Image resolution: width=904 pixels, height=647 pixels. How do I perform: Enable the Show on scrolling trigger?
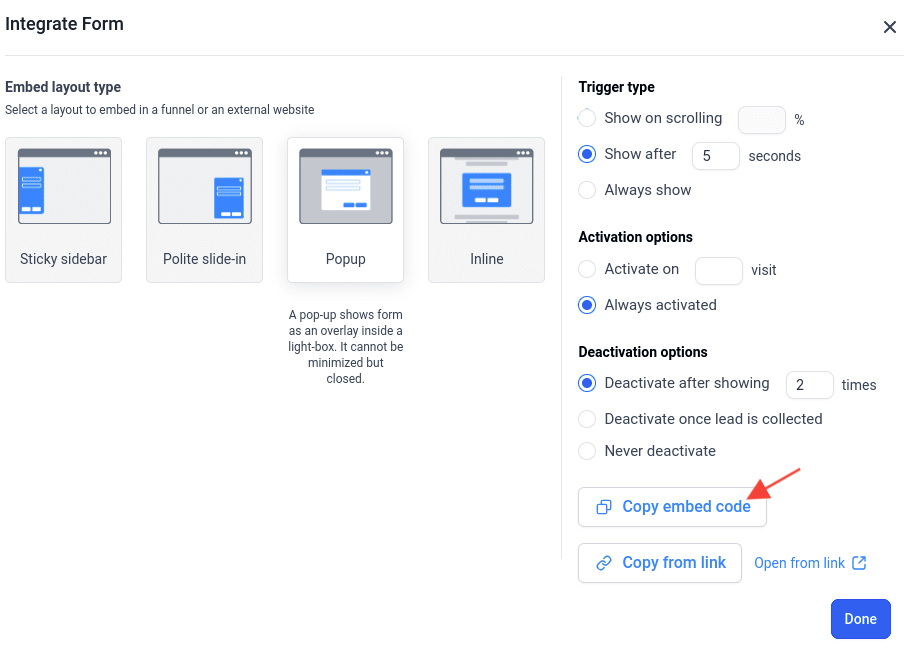[587, 118]
